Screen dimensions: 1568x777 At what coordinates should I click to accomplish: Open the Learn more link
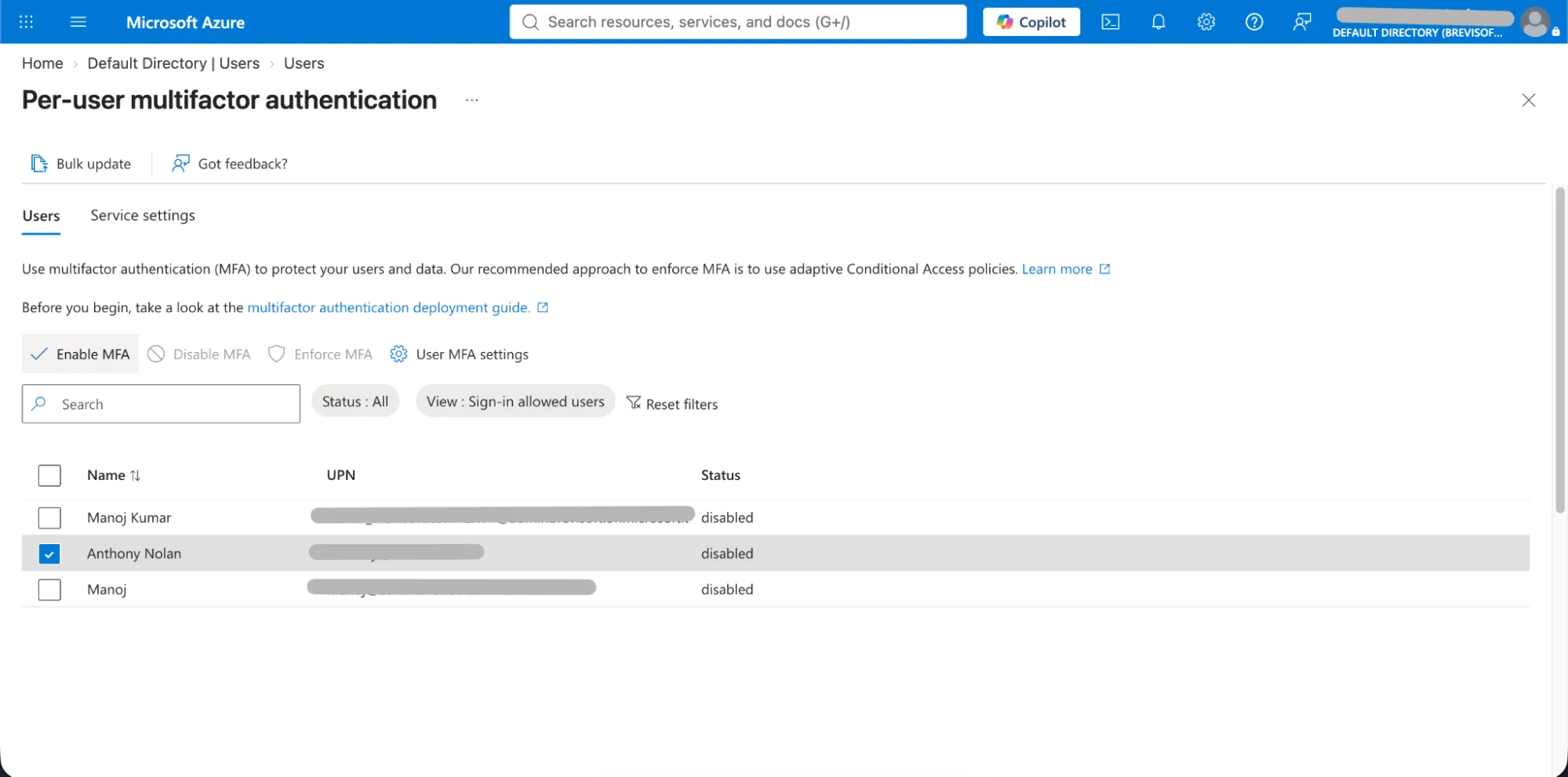(1066, 269)
